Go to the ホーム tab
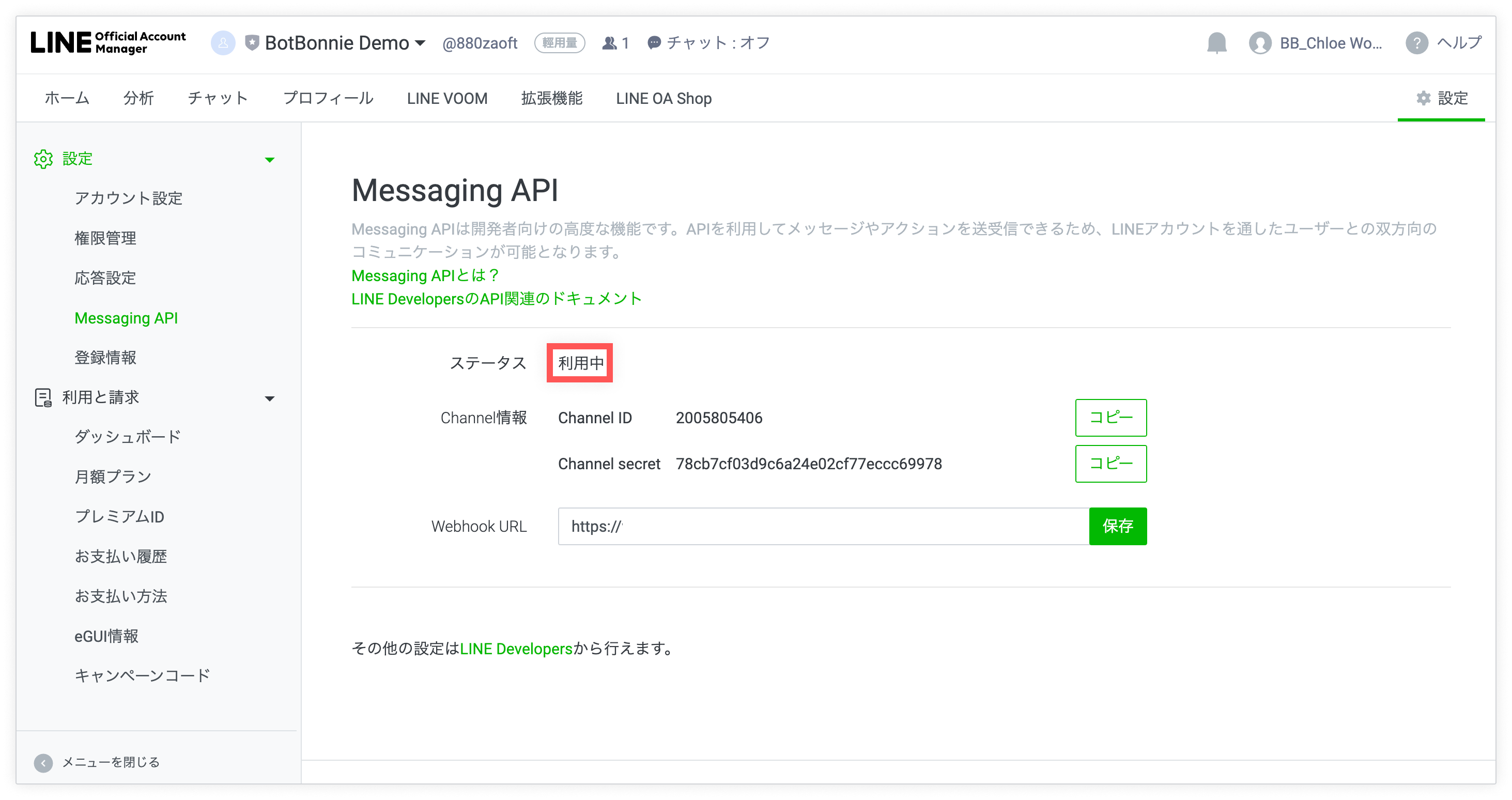1512x800 pixels. click(67, 98)
